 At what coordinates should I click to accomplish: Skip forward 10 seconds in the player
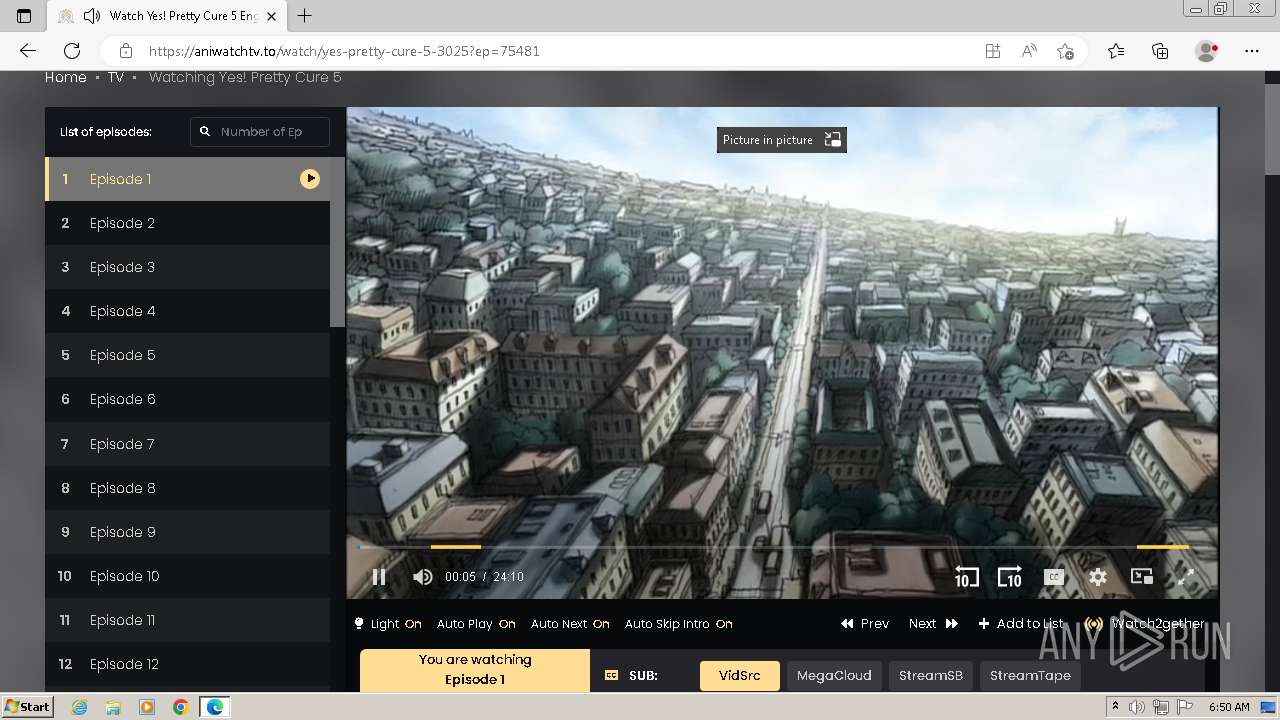[1010, 577]
